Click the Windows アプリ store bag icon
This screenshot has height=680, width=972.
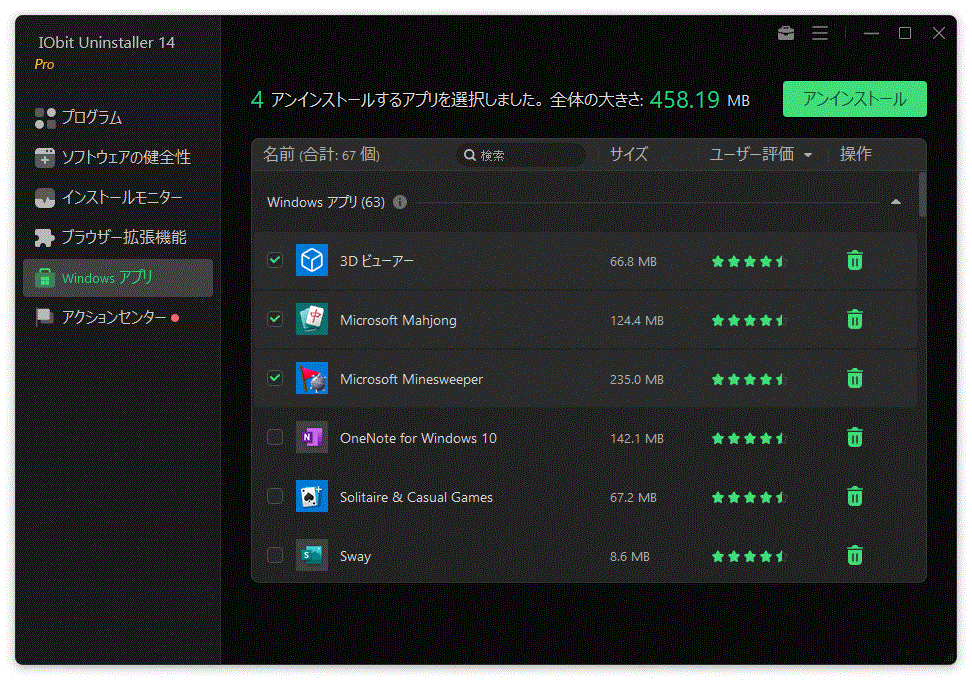(x=45, y=278)
